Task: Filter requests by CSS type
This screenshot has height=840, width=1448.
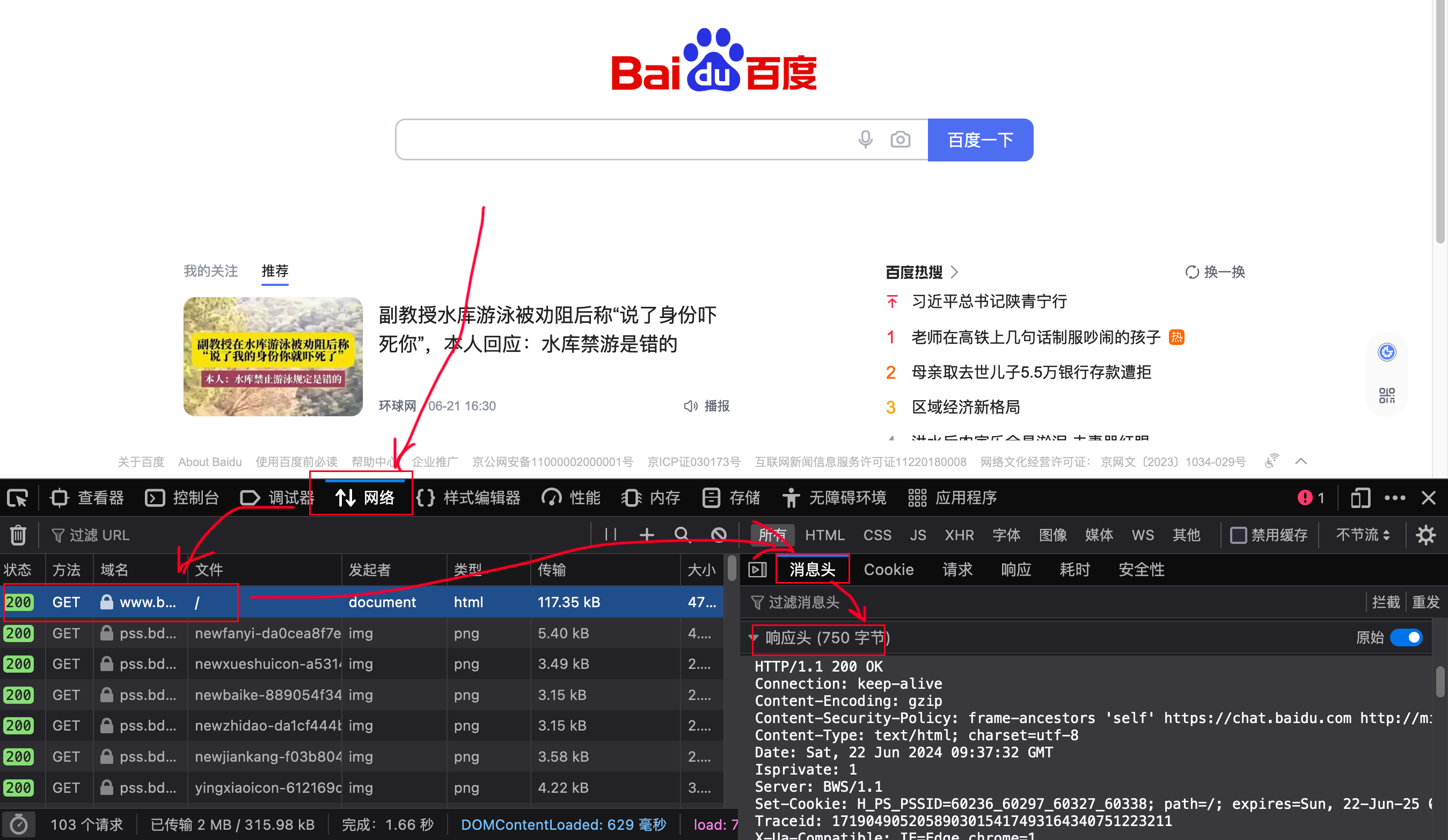Action: [x=877, y=535]
